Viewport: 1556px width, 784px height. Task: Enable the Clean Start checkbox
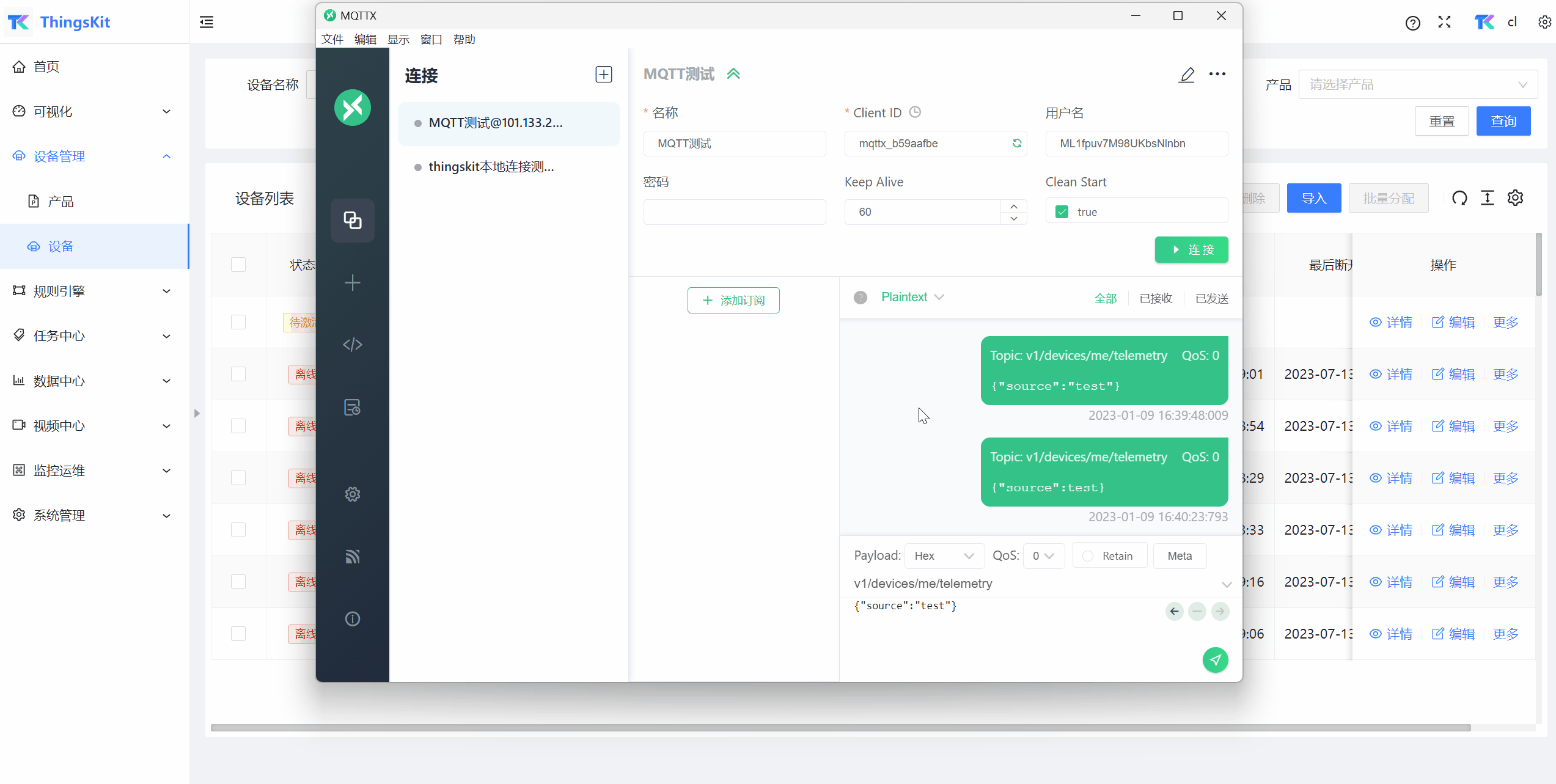click(1062, 211)
